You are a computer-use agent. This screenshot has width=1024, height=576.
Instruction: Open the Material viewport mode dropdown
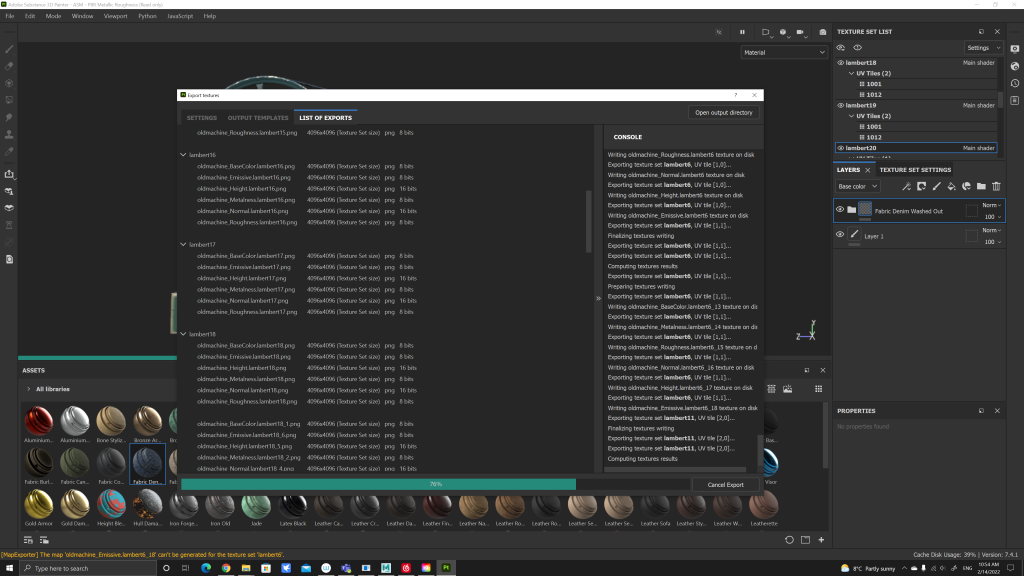(784, 52)
